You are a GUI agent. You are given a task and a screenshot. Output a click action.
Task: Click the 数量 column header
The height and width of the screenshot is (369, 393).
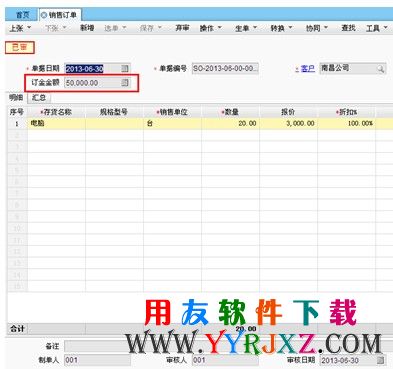[x=230, y=112]
